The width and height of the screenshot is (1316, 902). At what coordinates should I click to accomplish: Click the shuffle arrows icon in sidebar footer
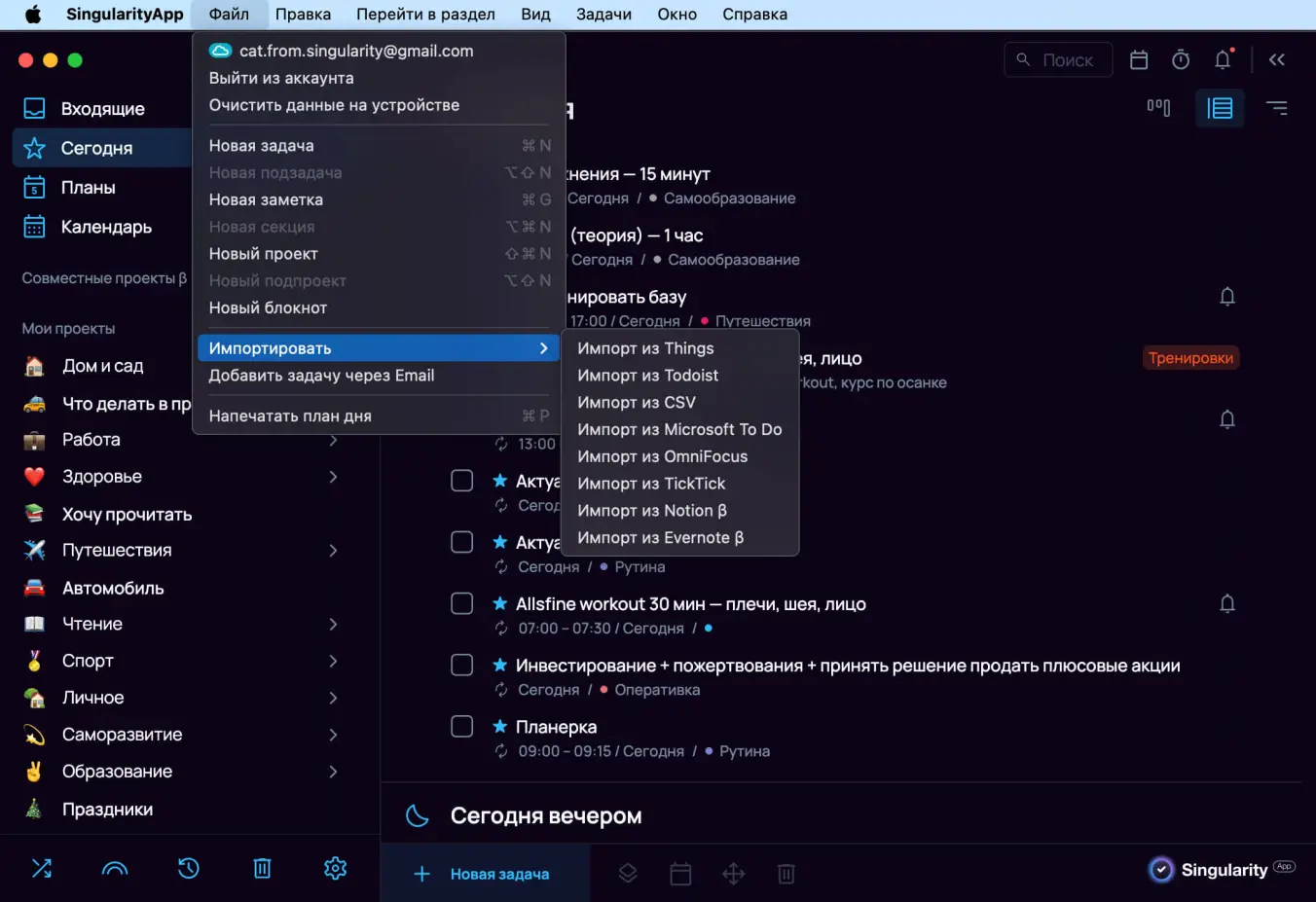[42, 868]
